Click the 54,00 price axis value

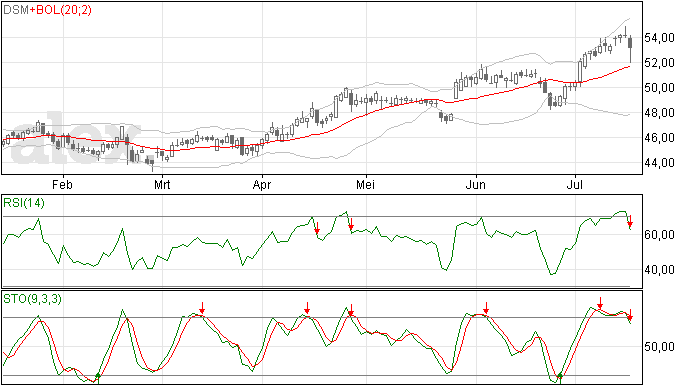tap(659, 38)
